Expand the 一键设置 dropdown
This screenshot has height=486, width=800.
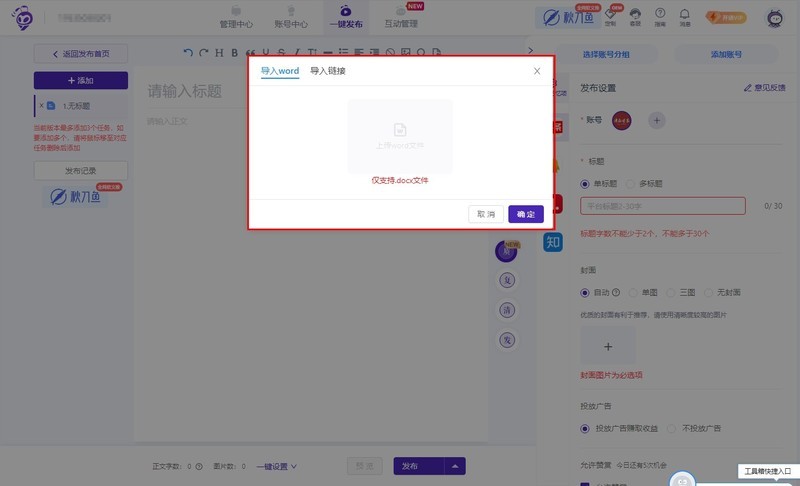[277, 467]
